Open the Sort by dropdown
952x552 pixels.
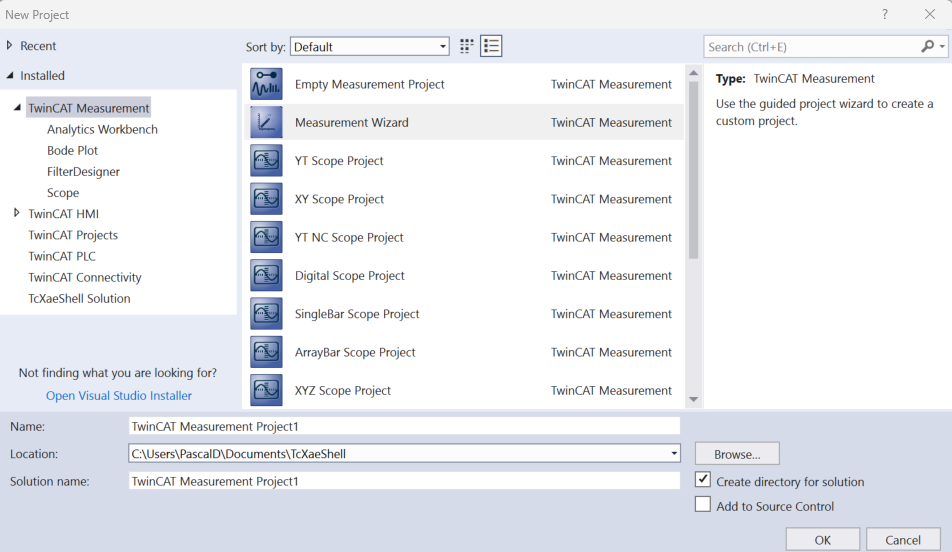[370, 47]
